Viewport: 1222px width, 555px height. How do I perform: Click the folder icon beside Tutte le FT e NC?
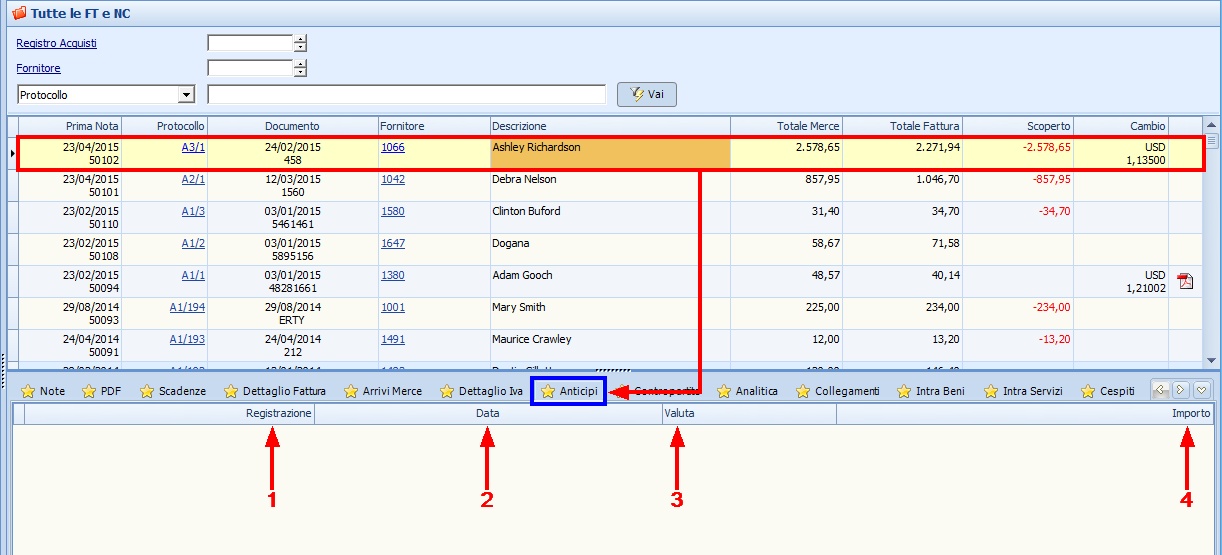click(x=18, y=14)
